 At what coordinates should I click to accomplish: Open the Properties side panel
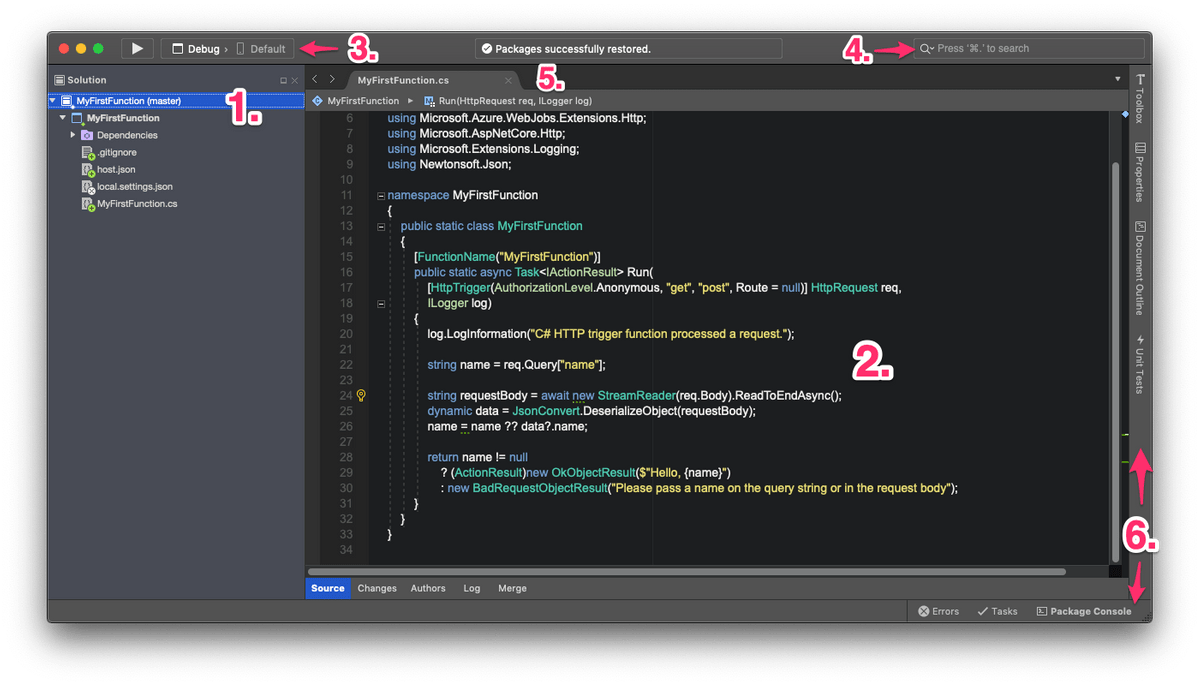(x=1140, y=172)
